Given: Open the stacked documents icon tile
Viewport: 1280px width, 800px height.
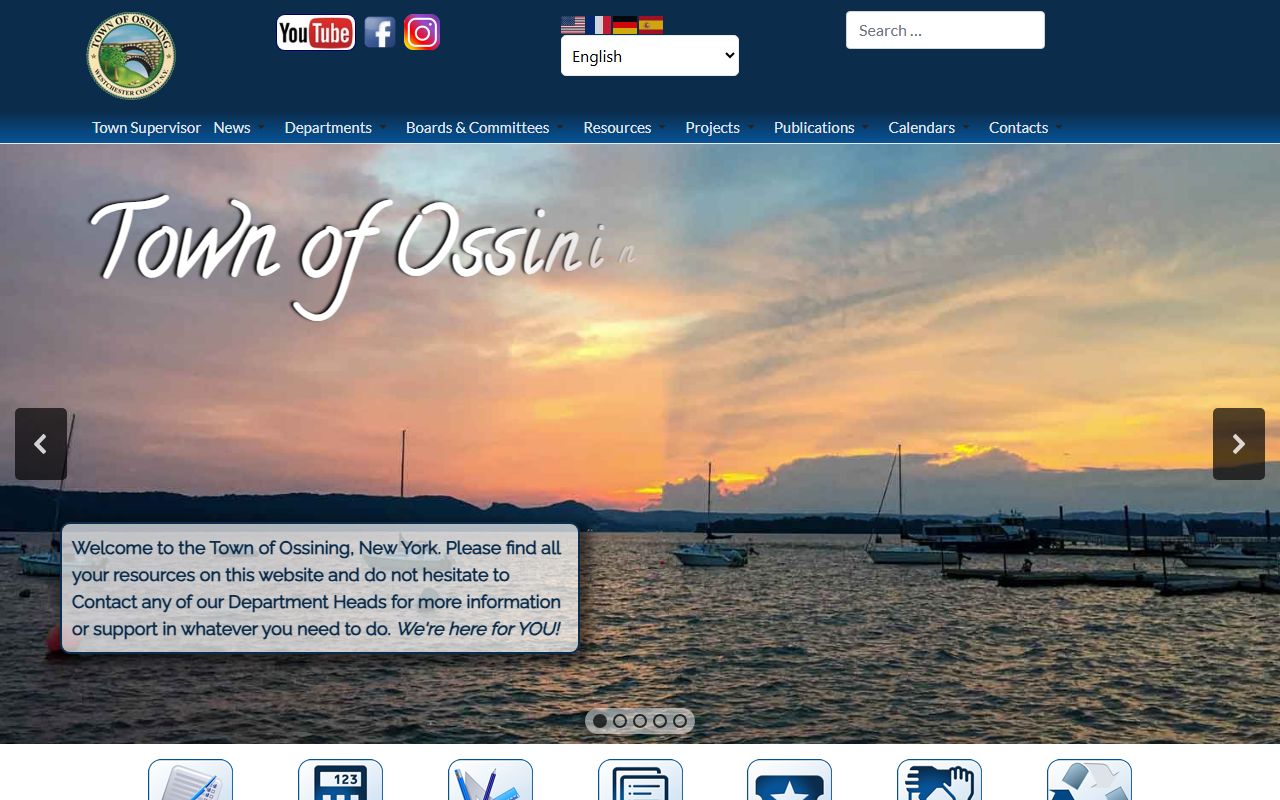Looking at the screenshot, I should click(640, 780).
